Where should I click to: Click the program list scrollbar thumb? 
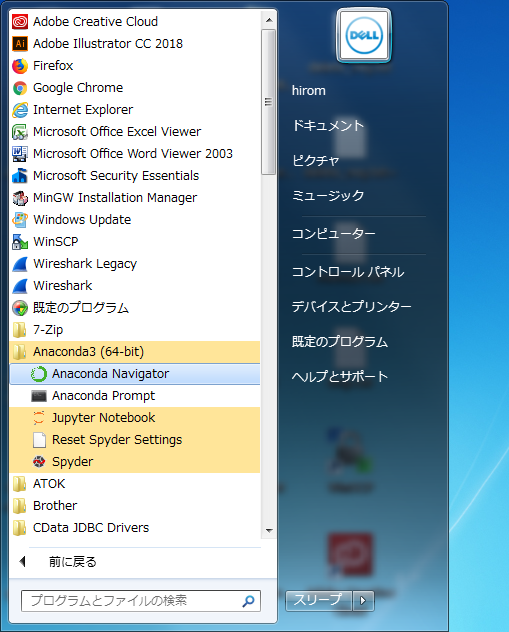(268, 102)
